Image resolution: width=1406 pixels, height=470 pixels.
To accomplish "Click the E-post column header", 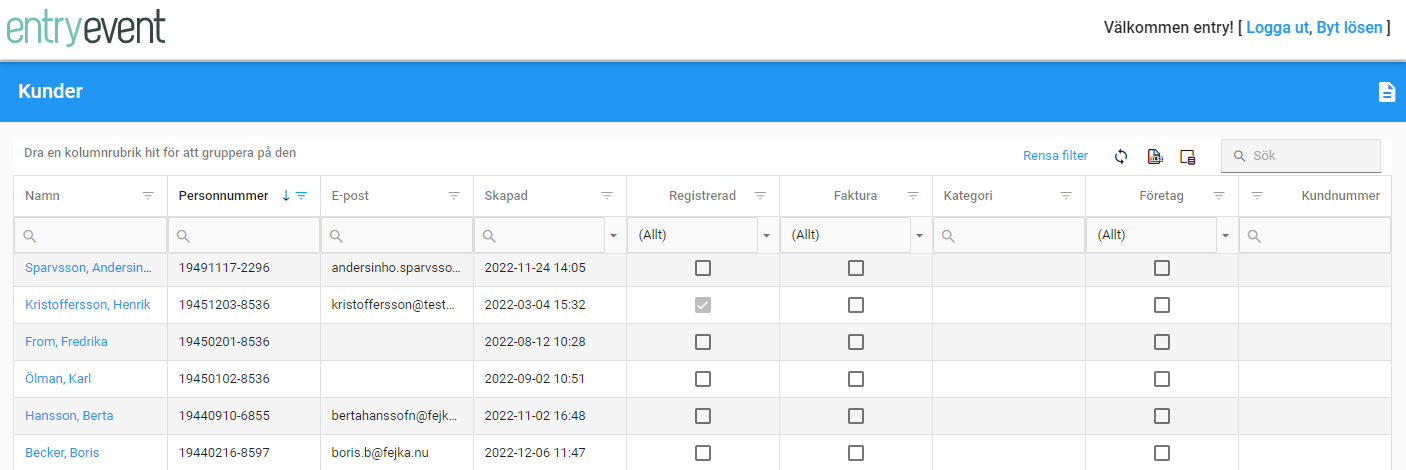I will [x=351, y=196].
